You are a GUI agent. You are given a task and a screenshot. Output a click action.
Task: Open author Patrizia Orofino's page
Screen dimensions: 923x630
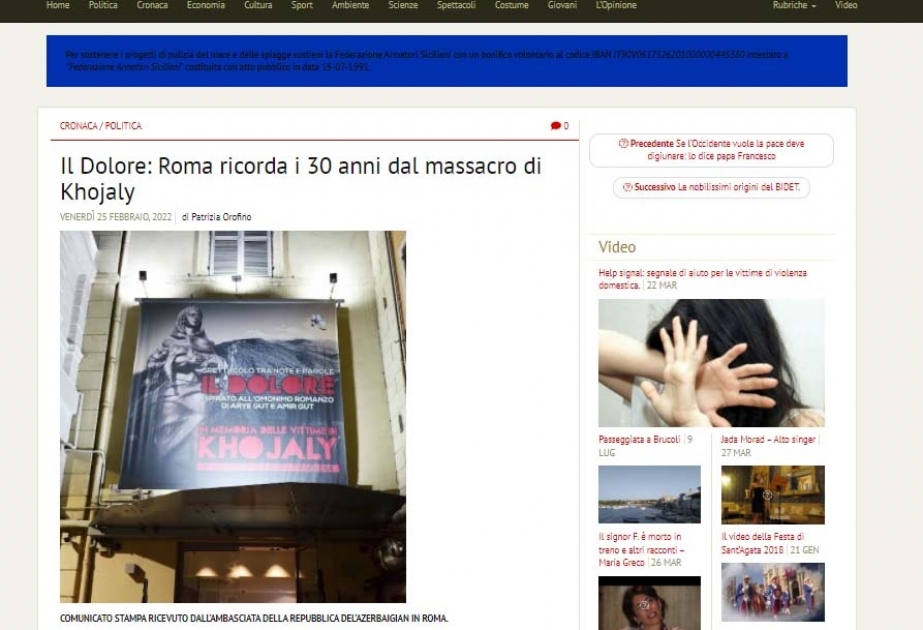click(x=221, y=217)
